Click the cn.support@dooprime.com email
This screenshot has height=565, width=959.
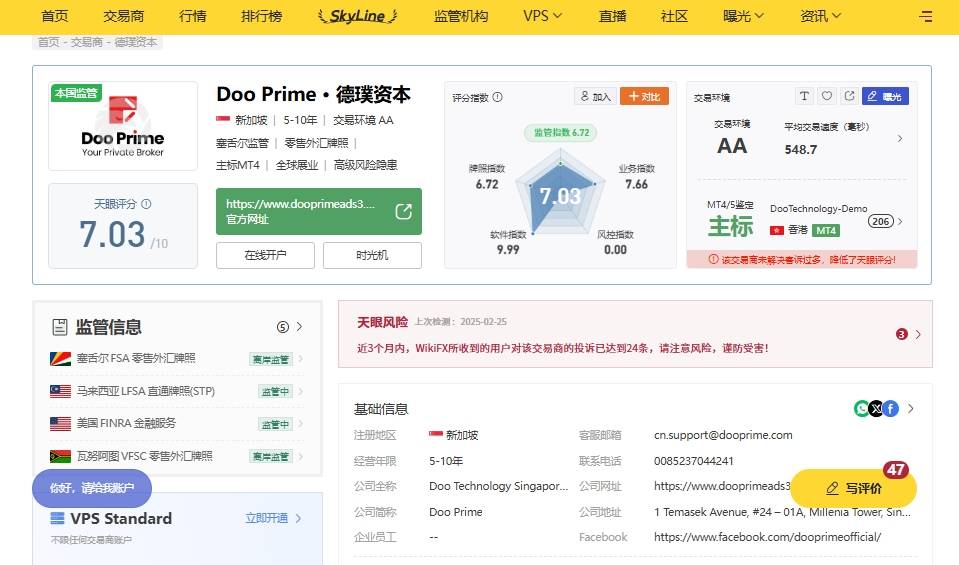(723, 435)
